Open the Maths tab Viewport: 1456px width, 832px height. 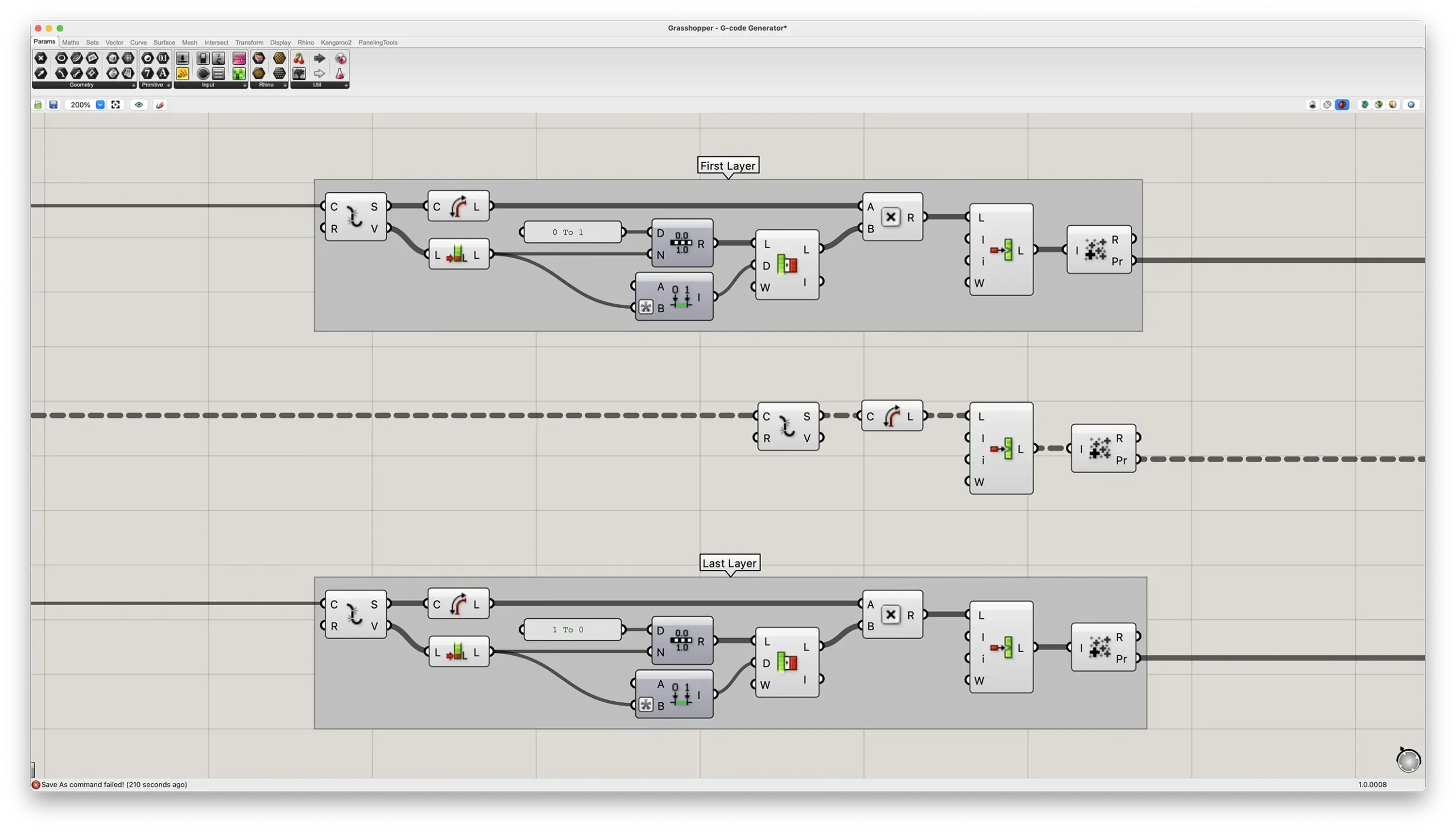coord(71,42)
